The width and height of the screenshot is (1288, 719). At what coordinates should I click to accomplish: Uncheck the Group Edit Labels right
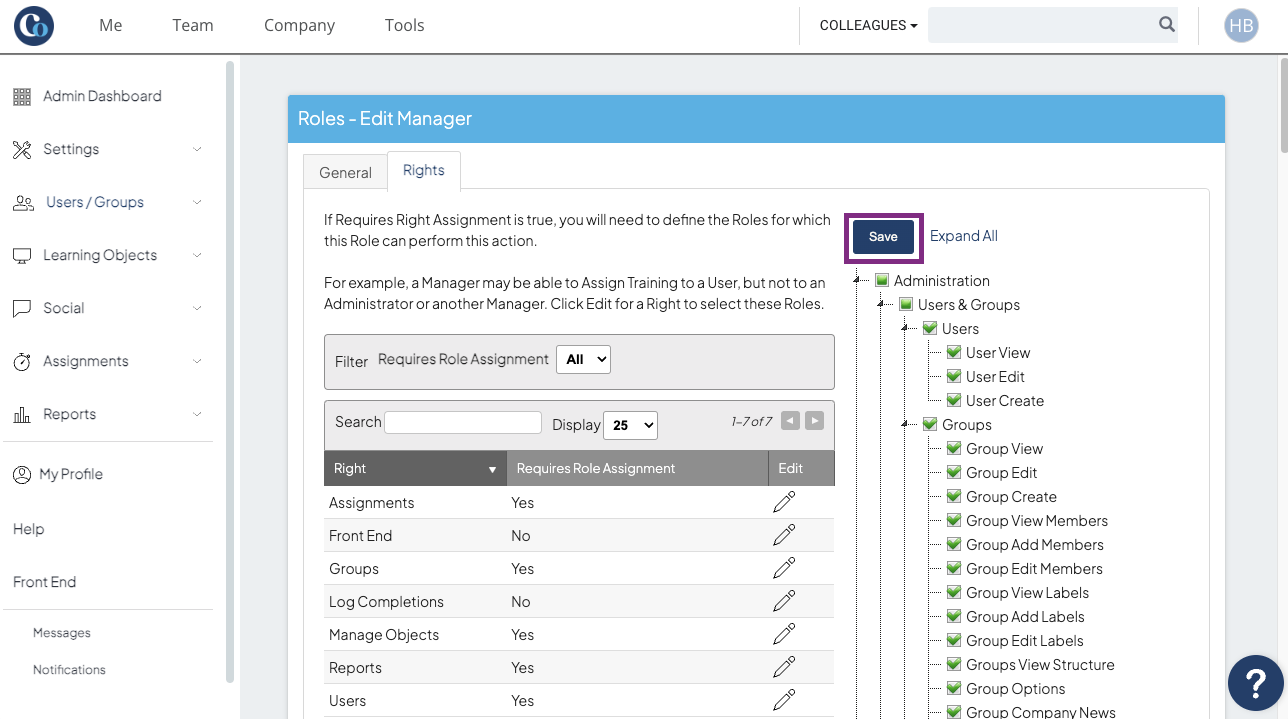pyautogui.click(x=954, y=641)
